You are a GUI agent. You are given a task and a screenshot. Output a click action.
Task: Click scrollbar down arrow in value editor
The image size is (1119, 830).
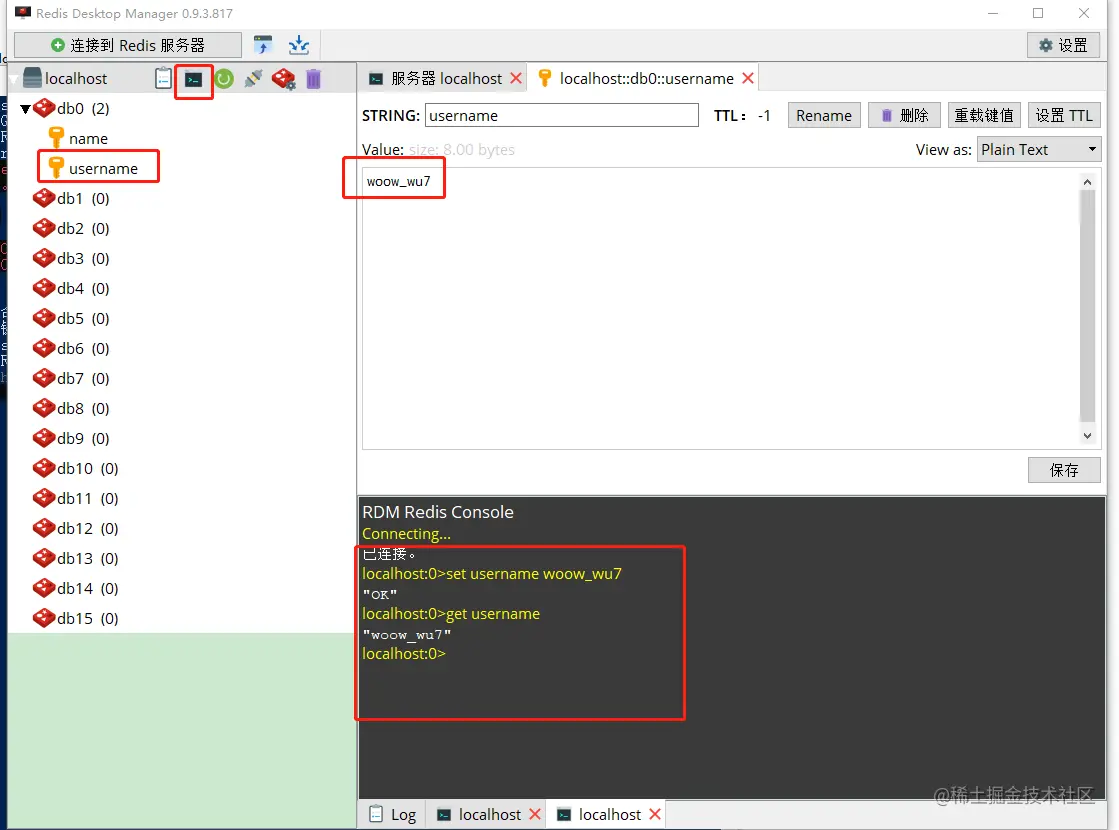[x=1087, y=435]
